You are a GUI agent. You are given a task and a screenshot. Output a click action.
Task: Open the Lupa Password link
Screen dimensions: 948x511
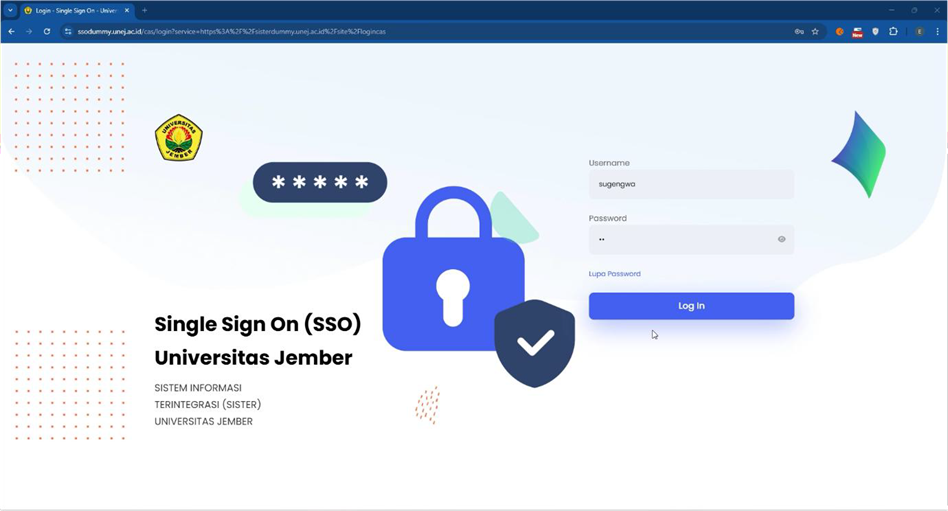click(x=614, y=274)
